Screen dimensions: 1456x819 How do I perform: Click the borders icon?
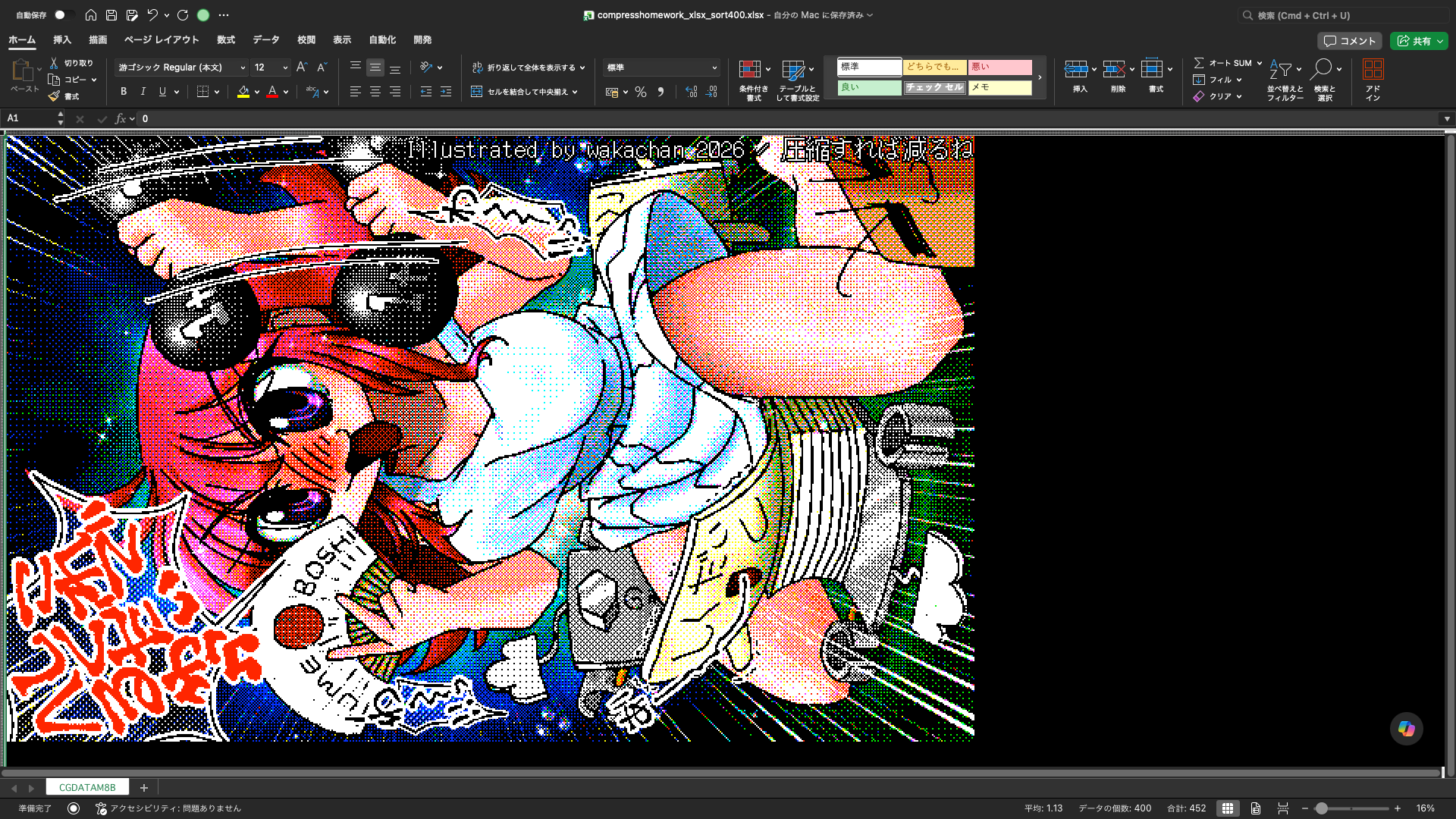[x=202, y=92]
